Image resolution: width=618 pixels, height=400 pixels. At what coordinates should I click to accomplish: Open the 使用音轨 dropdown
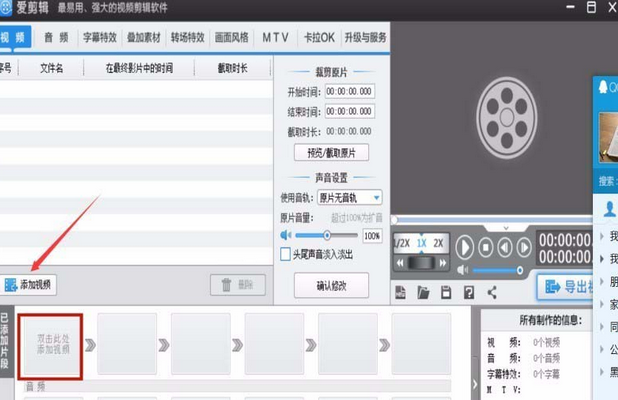click(350, 197)
